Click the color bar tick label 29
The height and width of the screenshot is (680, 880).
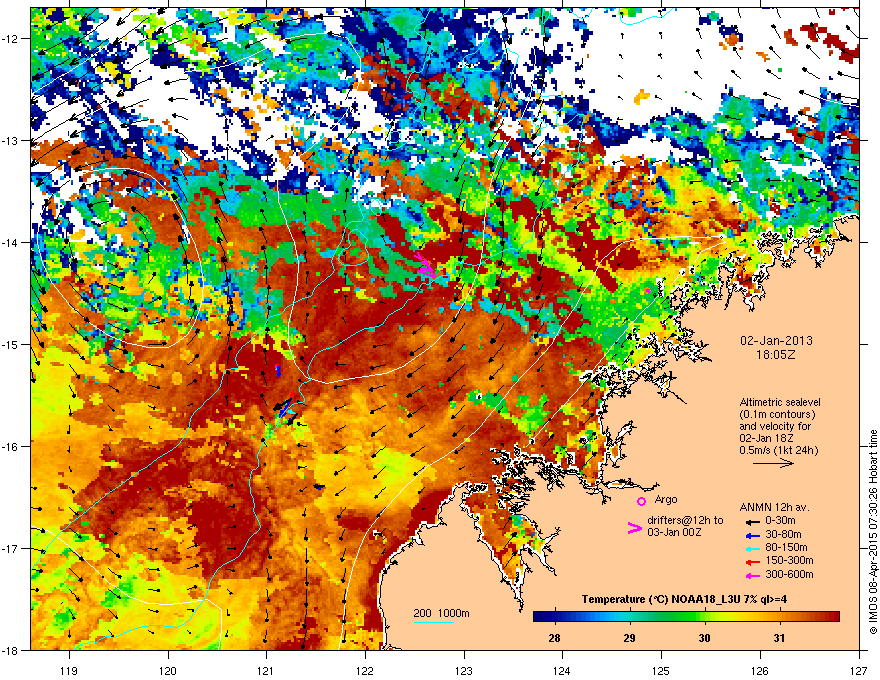tap(630, 638)
